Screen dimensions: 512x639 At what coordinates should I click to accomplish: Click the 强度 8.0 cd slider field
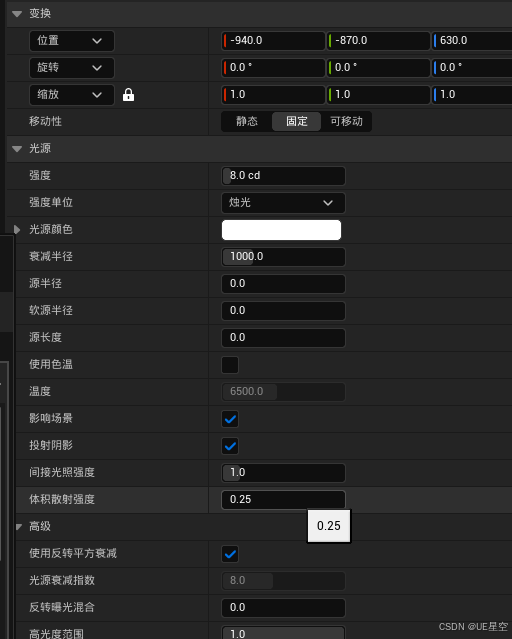(283, 176)
